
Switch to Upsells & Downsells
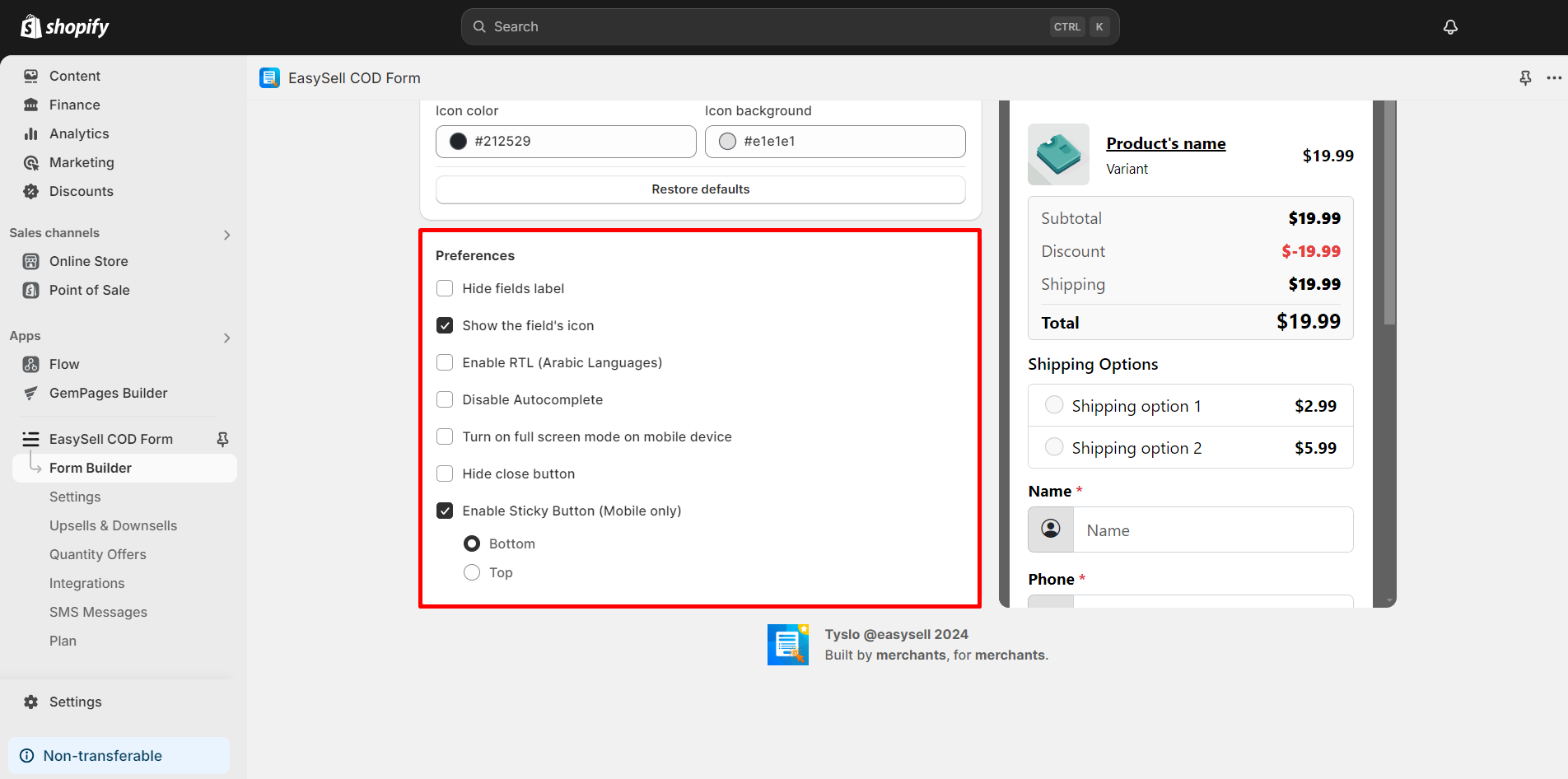click(113, 525)
